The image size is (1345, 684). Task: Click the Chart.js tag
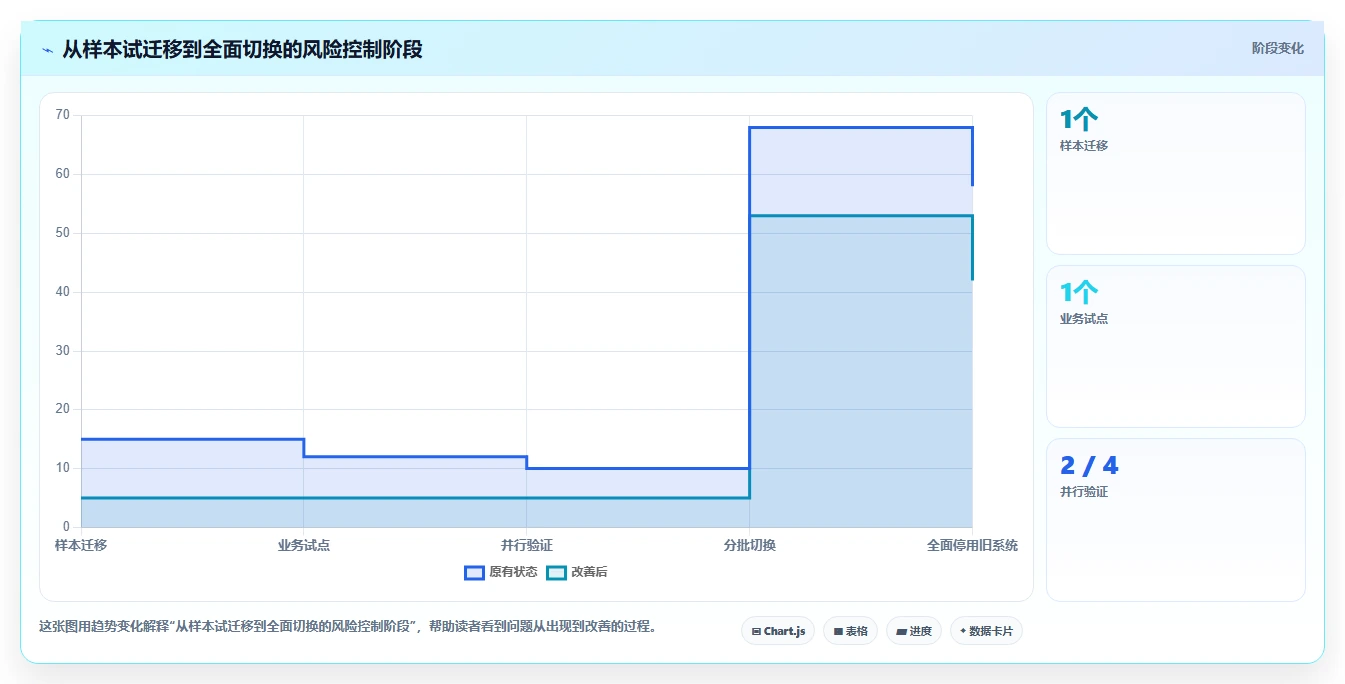(x=778, y=631)
